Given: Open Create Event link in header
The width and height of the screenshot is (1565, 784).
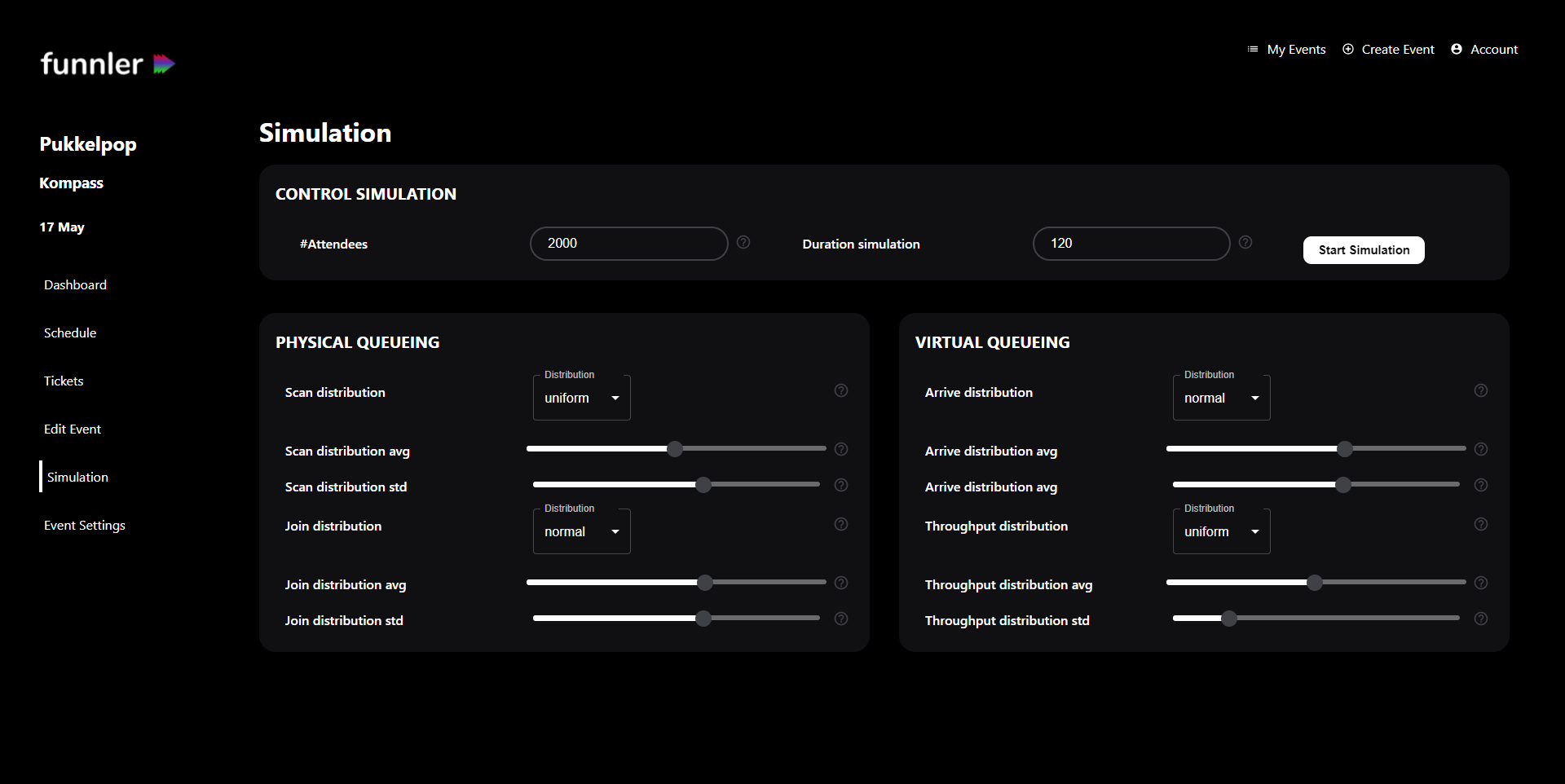Looking at the screenshot, I should coord(1388,50).
